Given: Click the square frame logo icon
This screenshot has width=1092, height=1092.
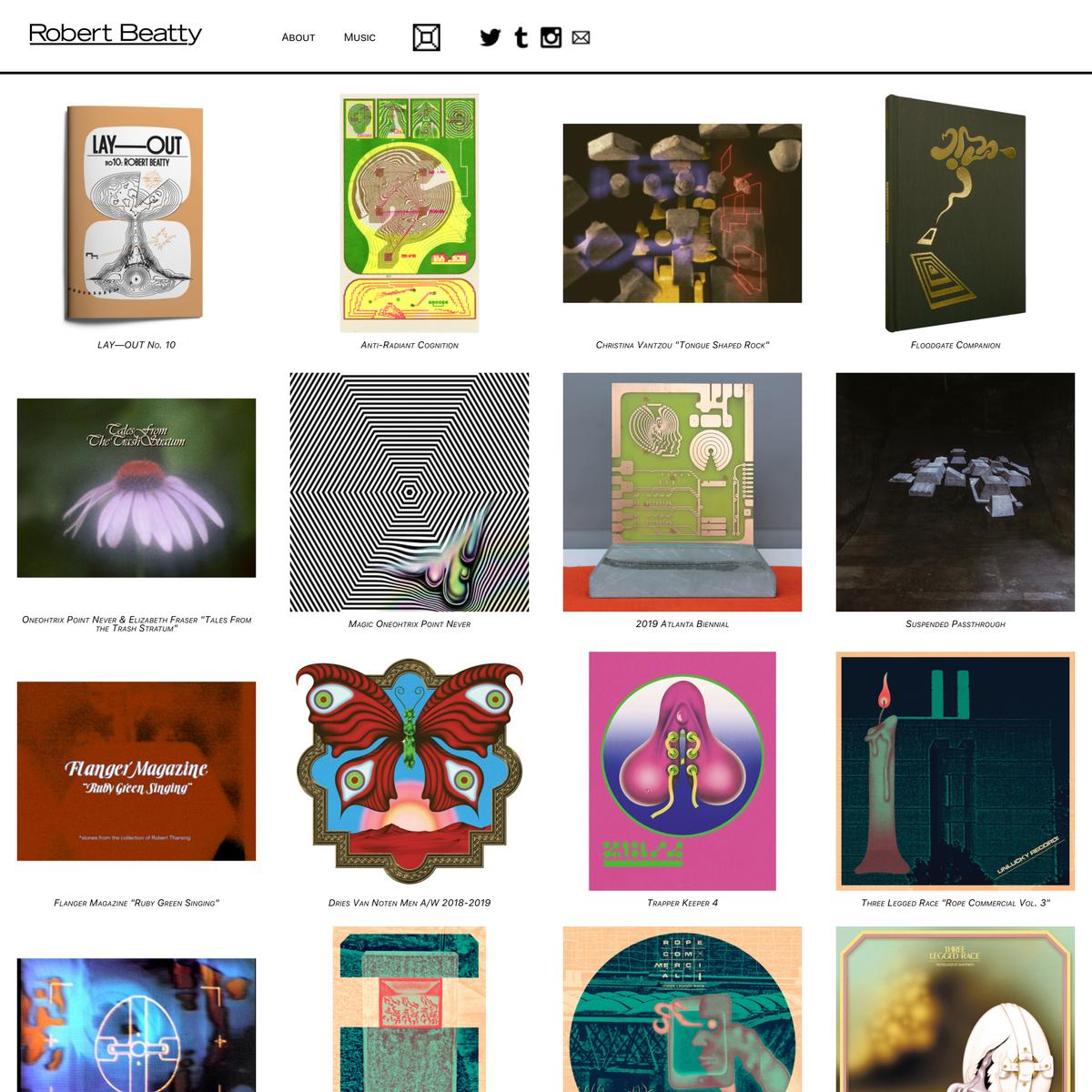Looking at the screenshot, I should point(426,37).
